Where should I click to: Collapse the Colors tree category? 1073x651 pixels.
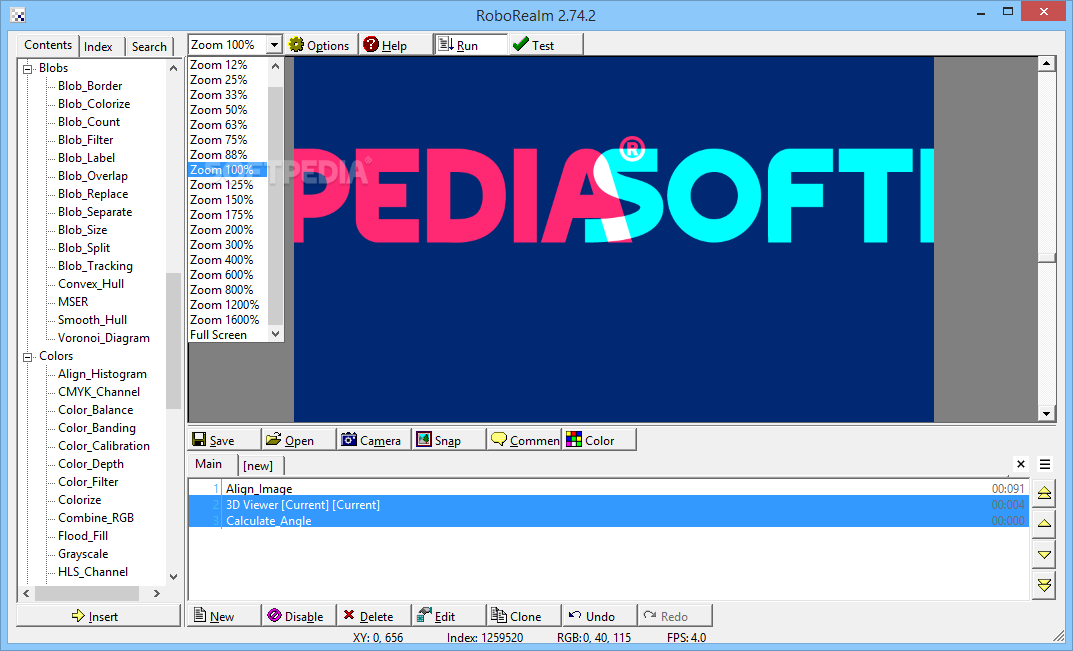click(28, 357)
